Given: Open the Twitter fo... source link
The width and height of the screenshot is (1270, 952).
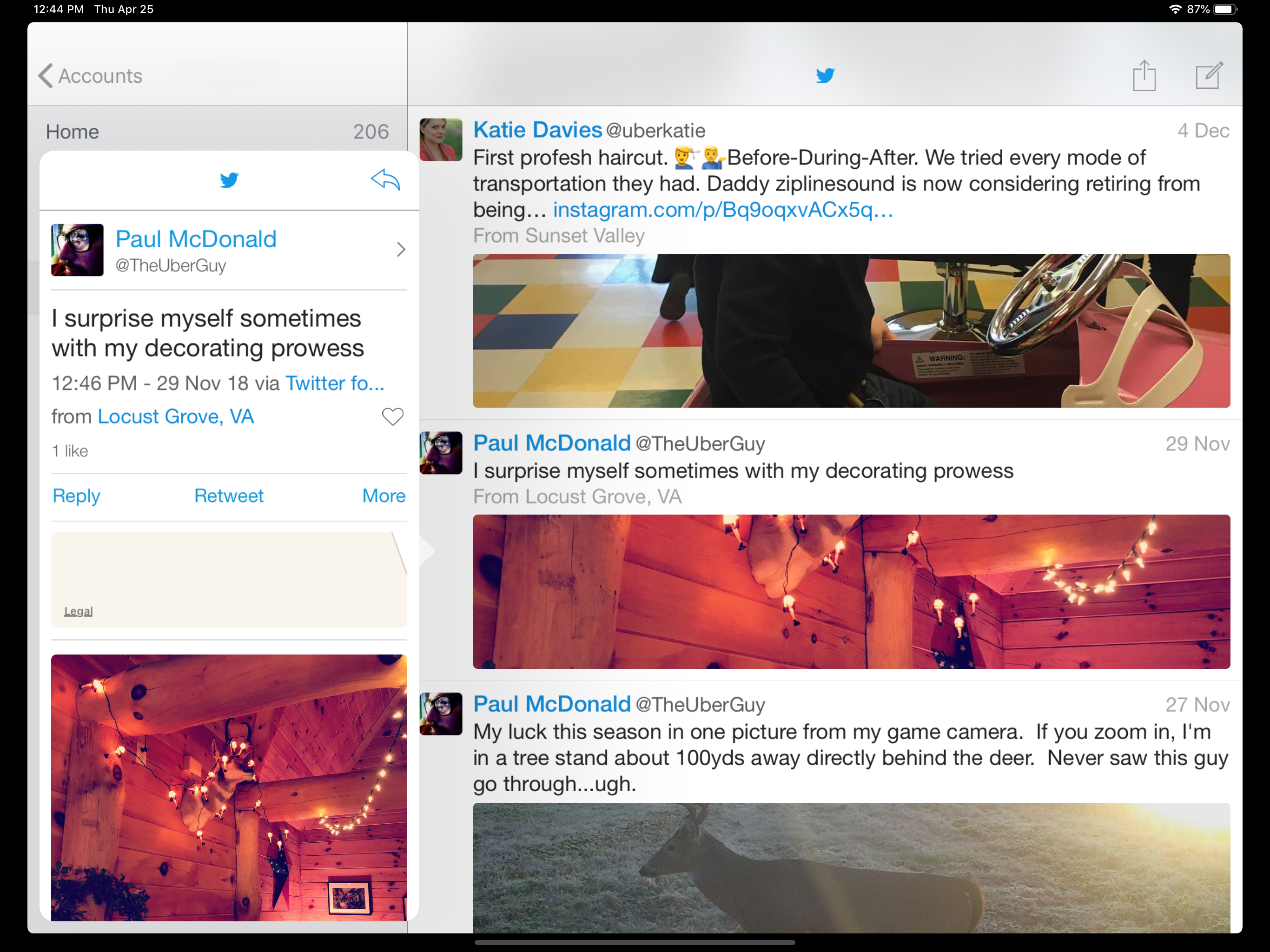Looking at the screenshot, I should click(x=335, y=383).
